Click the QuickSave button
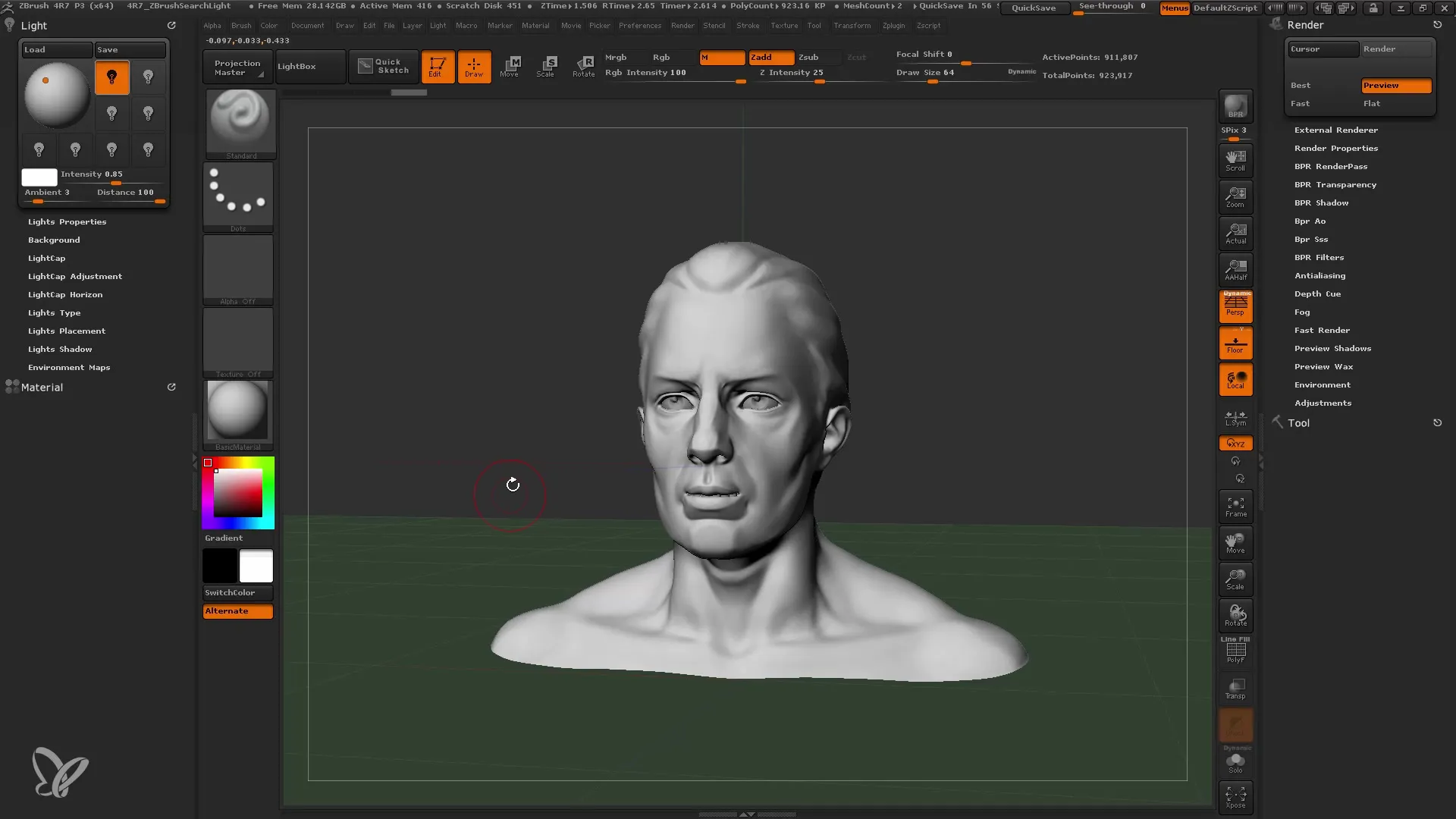 pyautogui.click(x=1035, y=8)
